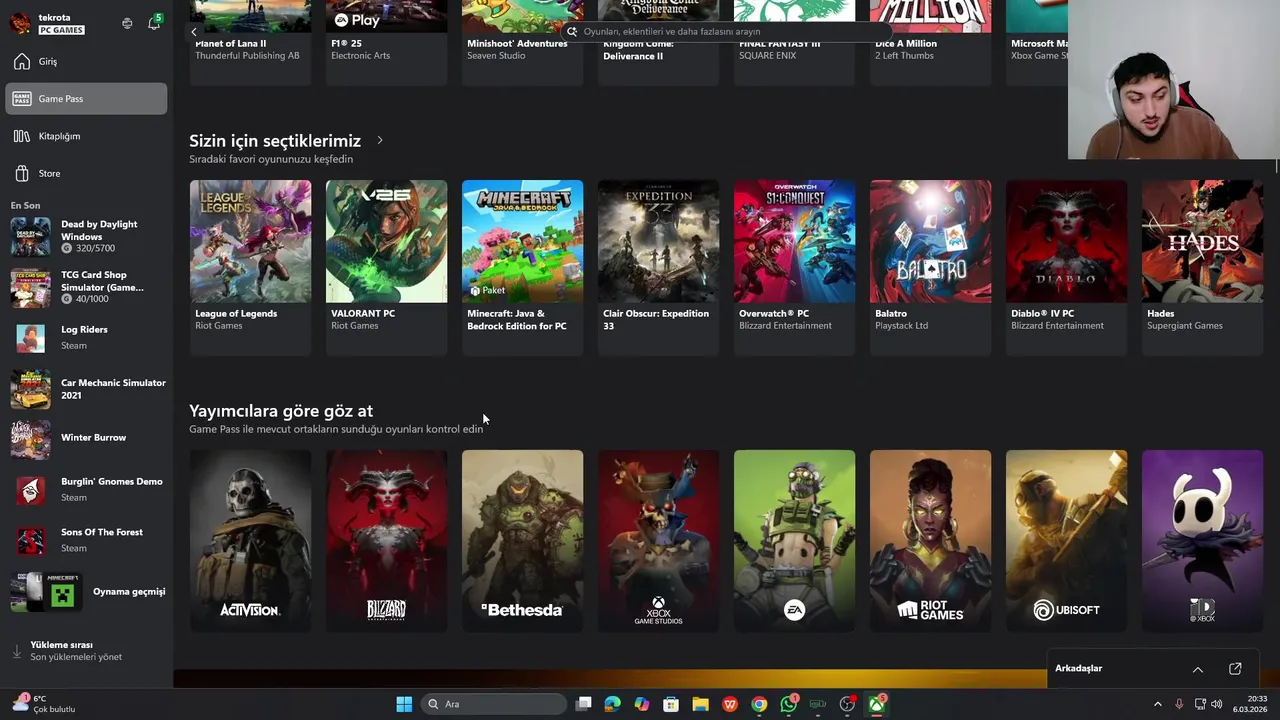Browse Riot Games publisher card
Screen dimensions: 1280x720
click(x=930, y=541)
